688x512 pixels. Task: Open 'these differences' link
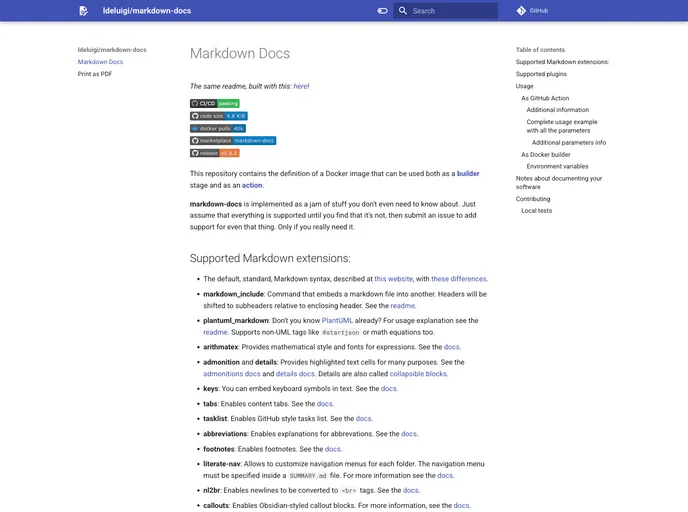459,279
